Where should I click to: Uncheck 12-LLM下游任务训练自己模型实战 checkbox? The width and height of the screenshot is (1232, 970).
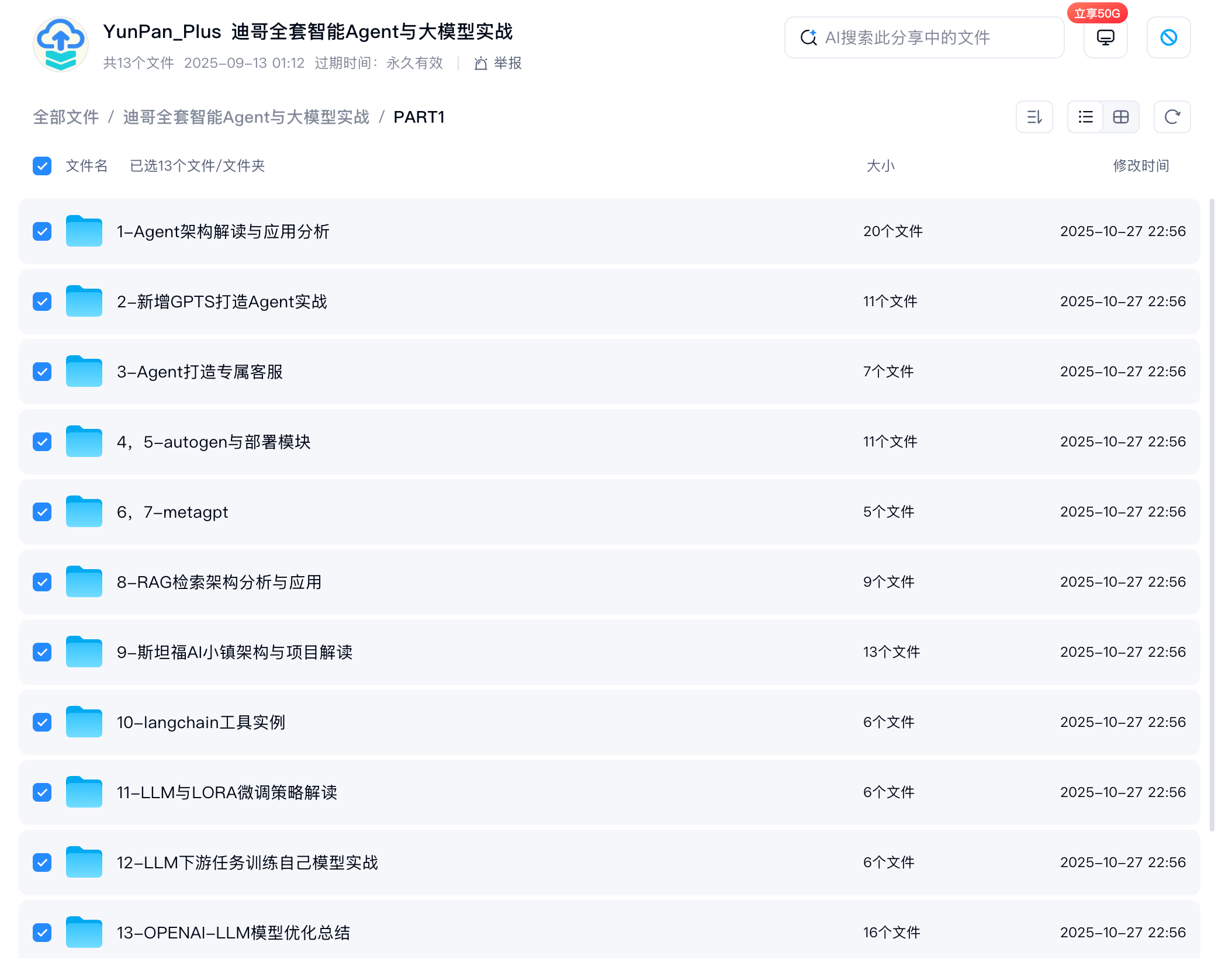click(x=42, y=862)
